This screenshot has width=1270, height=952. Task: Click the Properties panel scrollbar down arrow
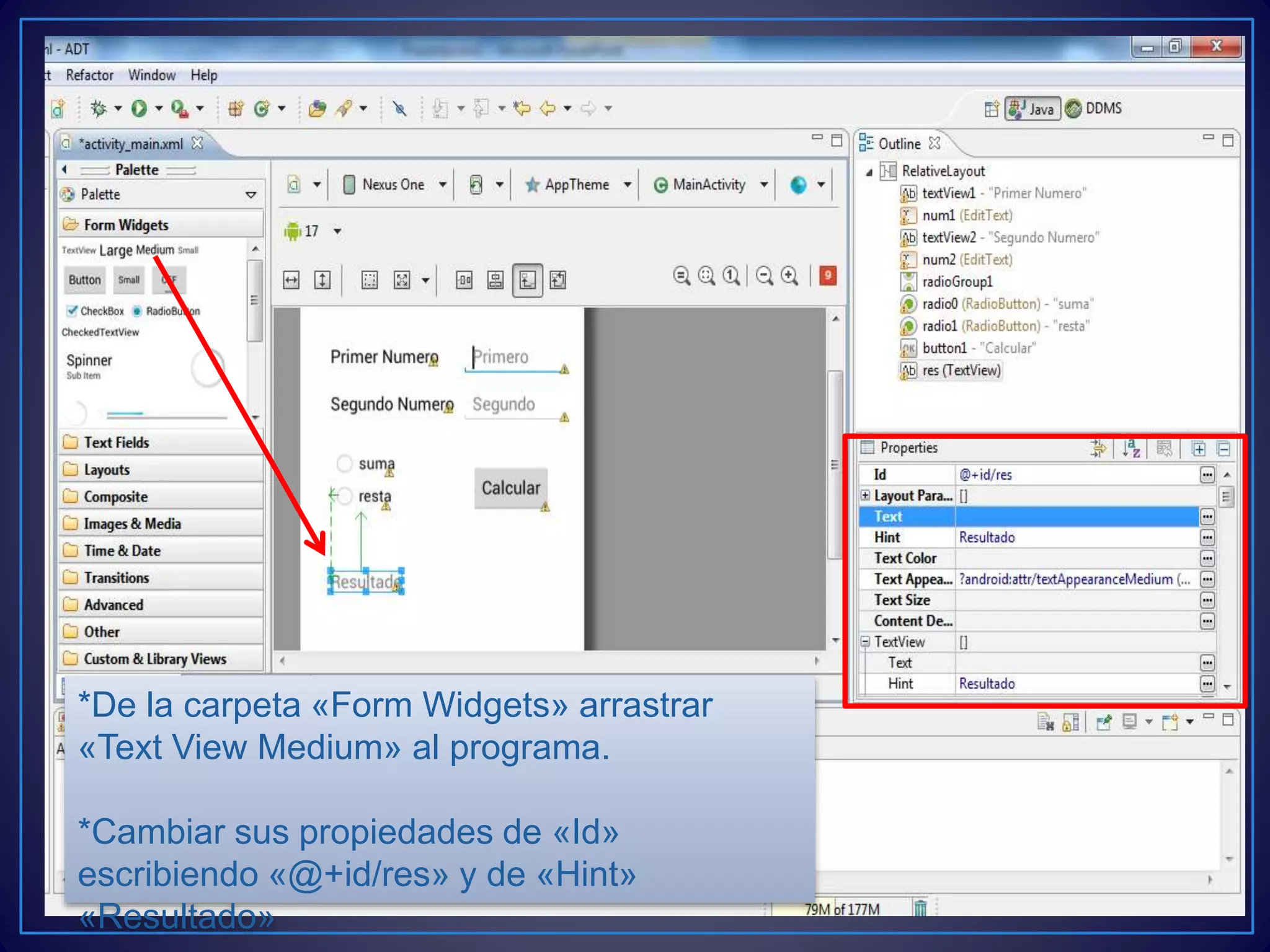[1227, 687]
